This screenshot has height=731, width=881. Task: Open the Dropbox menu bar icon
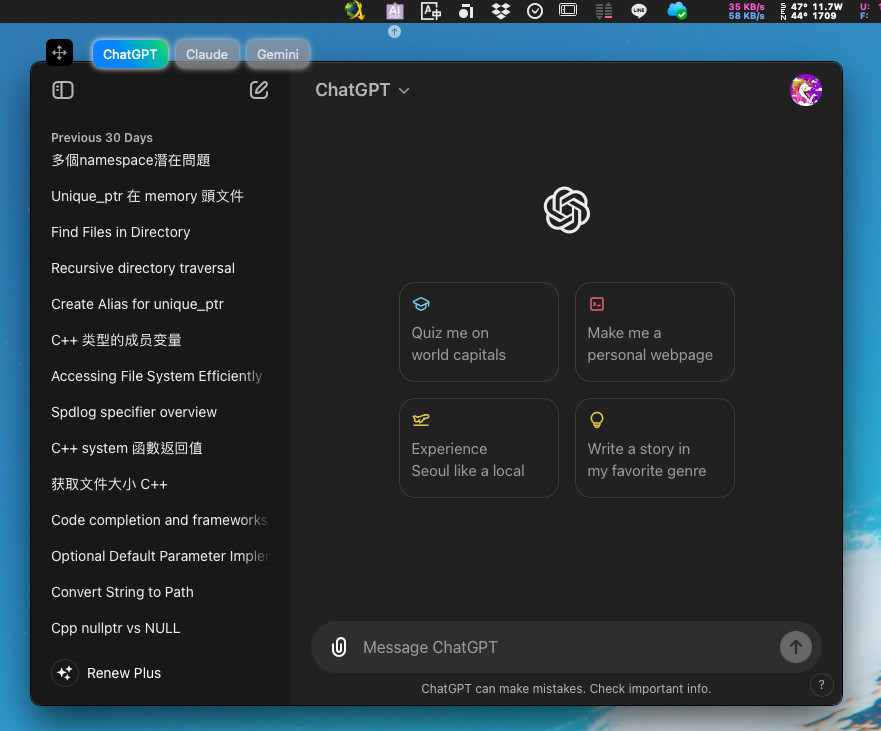coord(501,11)
